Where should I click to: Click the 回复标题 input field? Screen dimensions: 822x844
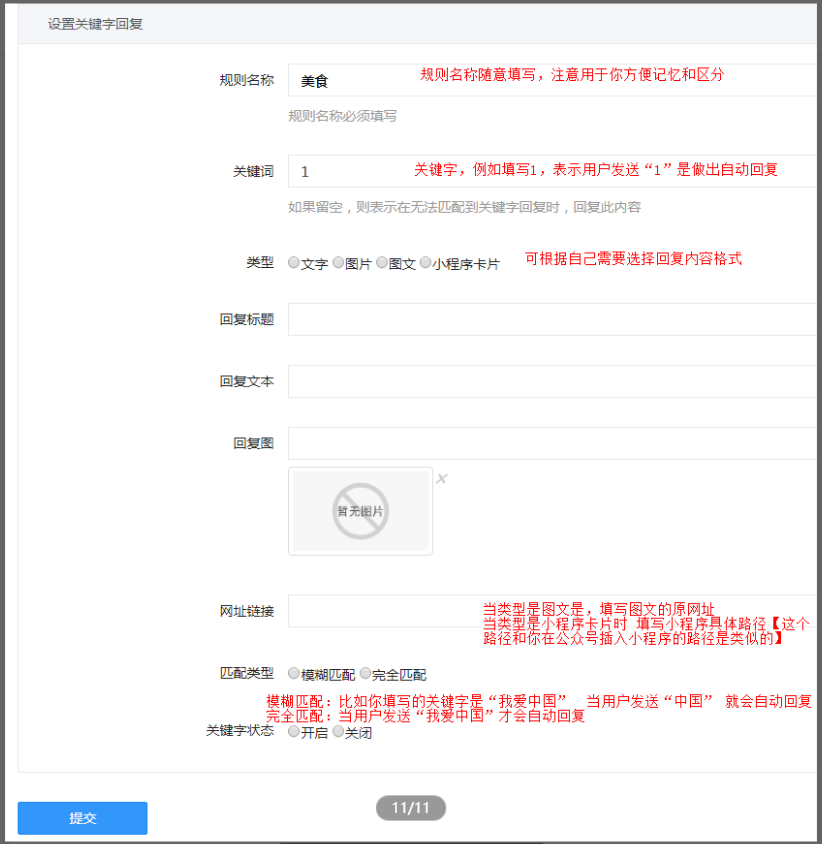(552, 319)
